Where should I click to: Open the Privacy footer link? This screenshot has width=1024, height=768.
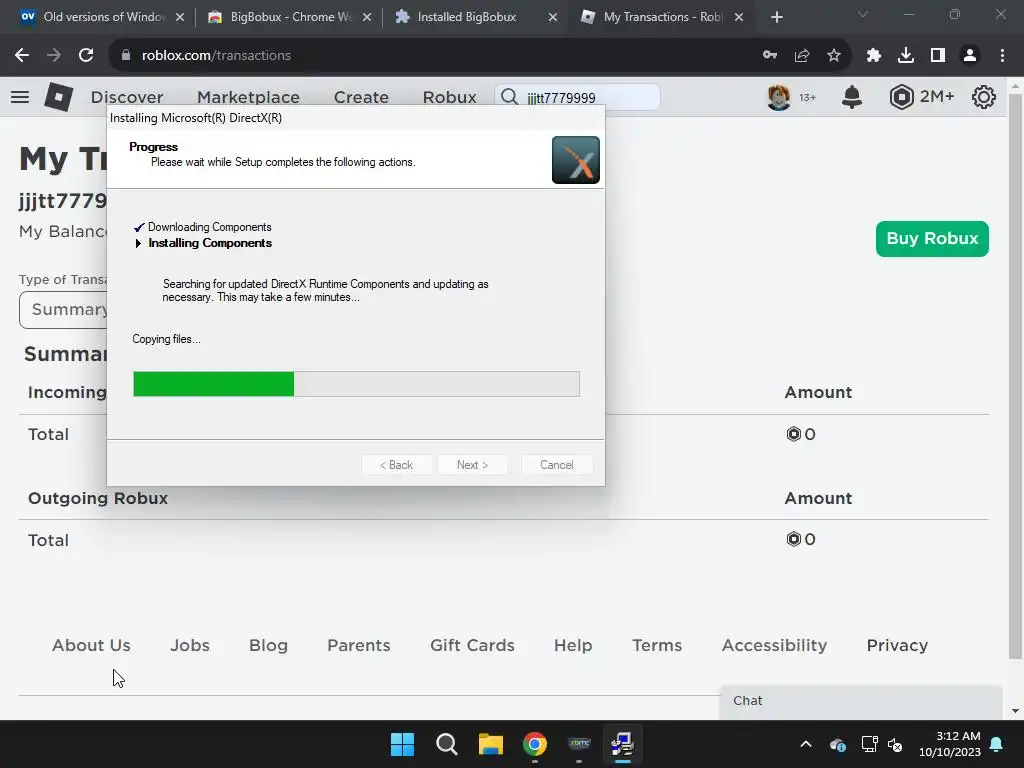click(897, 645)
